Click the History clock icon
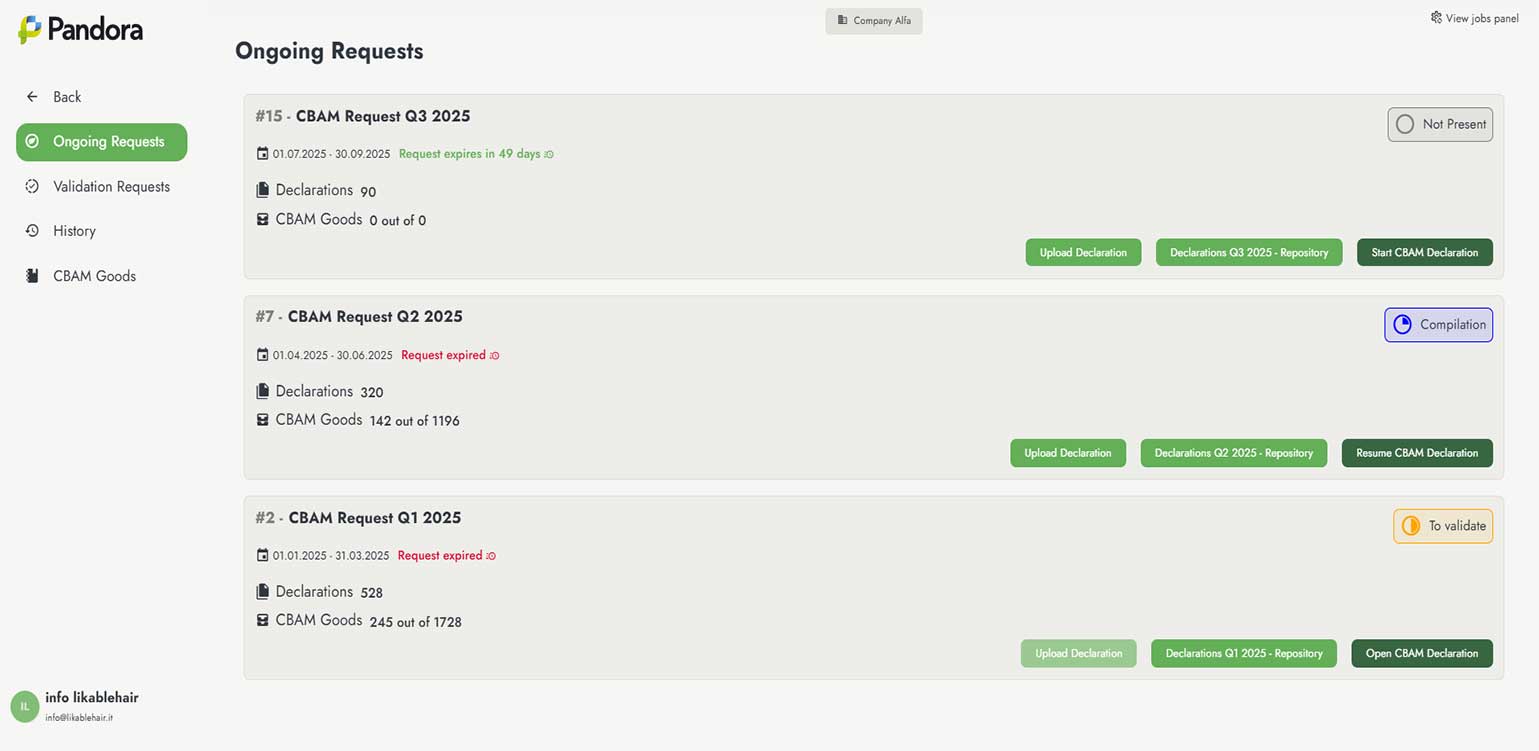This screenshot has height=751, width=1539. [32, 231]
